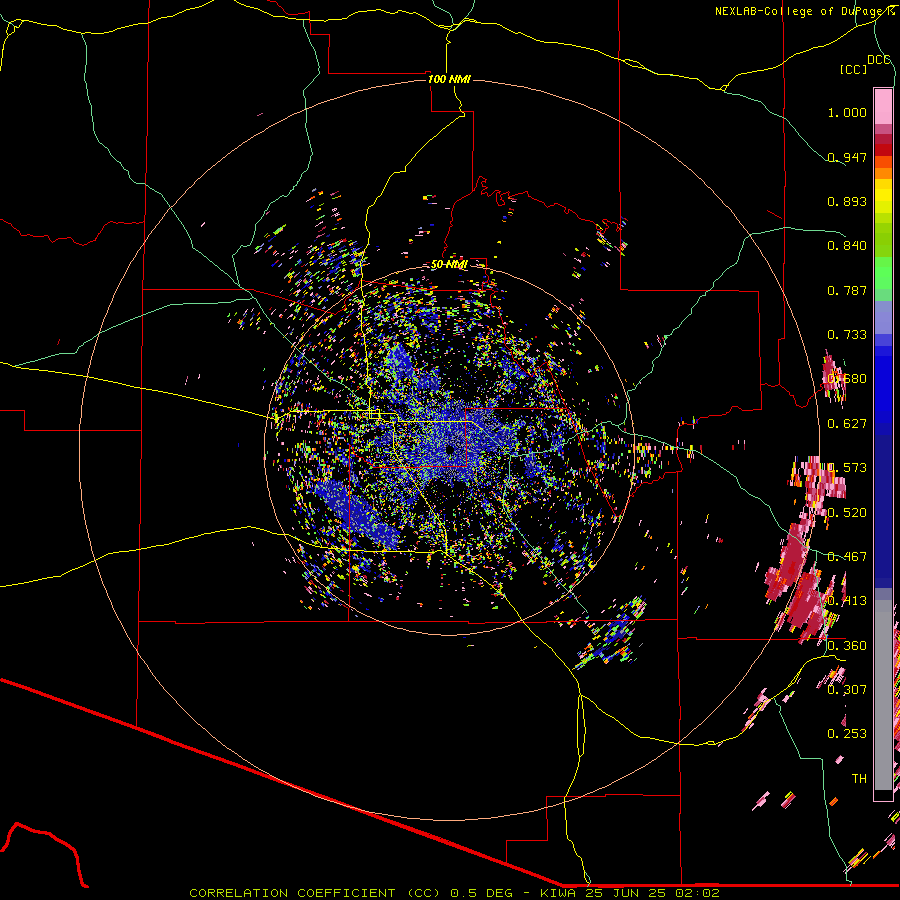Select the 0.893 scale value
Screen dimensions: 900x900
pos(847,201)
